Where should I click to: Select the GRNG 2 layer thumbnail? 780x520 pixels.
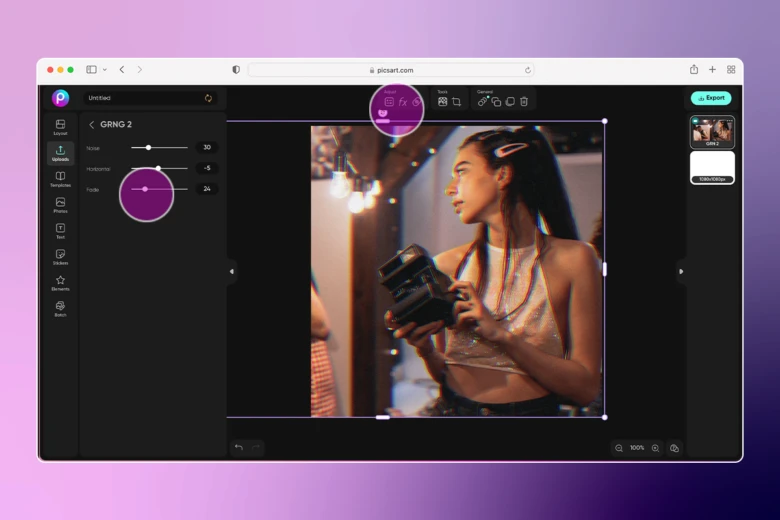pyautogui.click(x=712, y=132)
